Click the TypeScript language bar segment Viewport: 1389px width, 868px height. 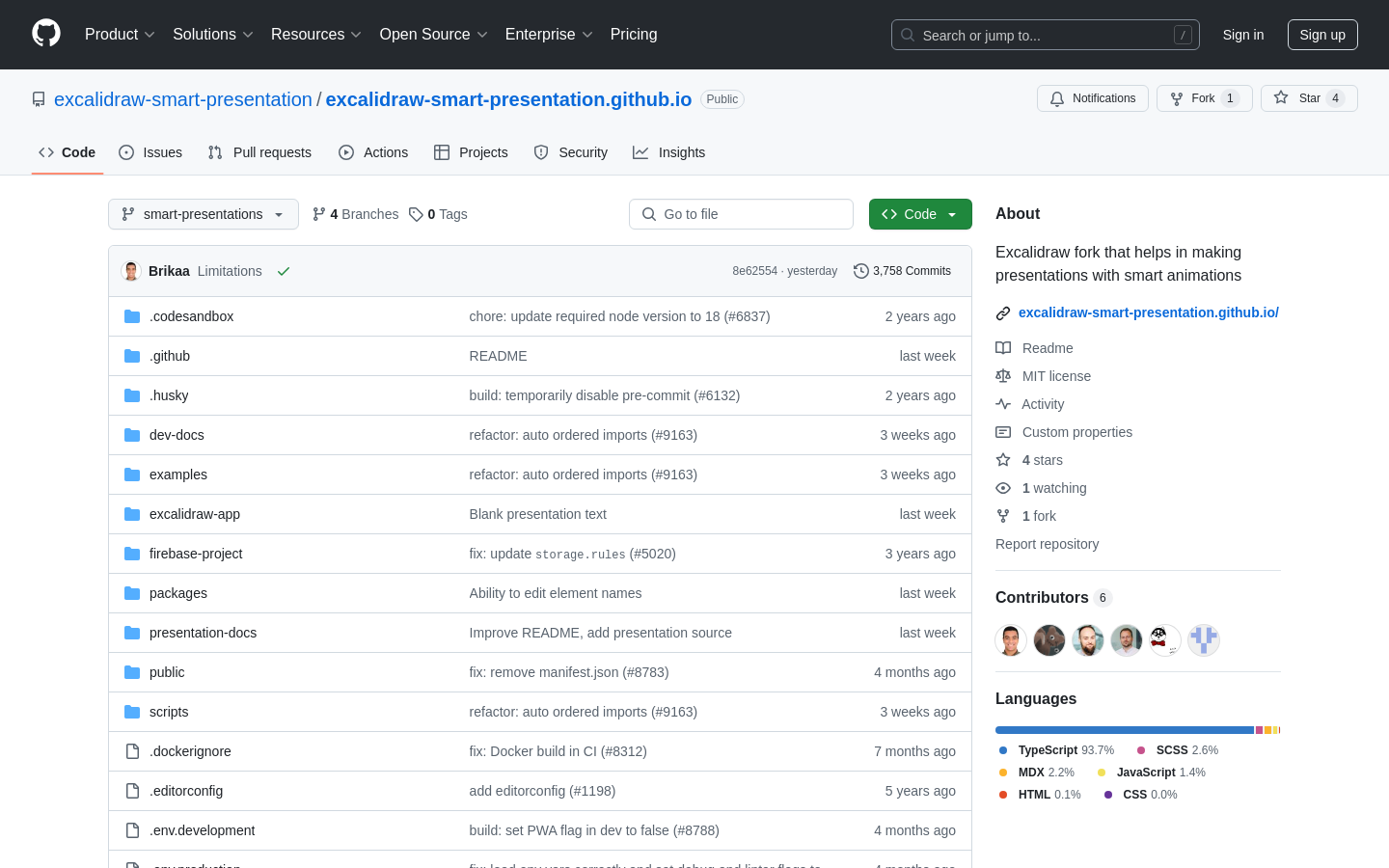(x=1125, y=730)
